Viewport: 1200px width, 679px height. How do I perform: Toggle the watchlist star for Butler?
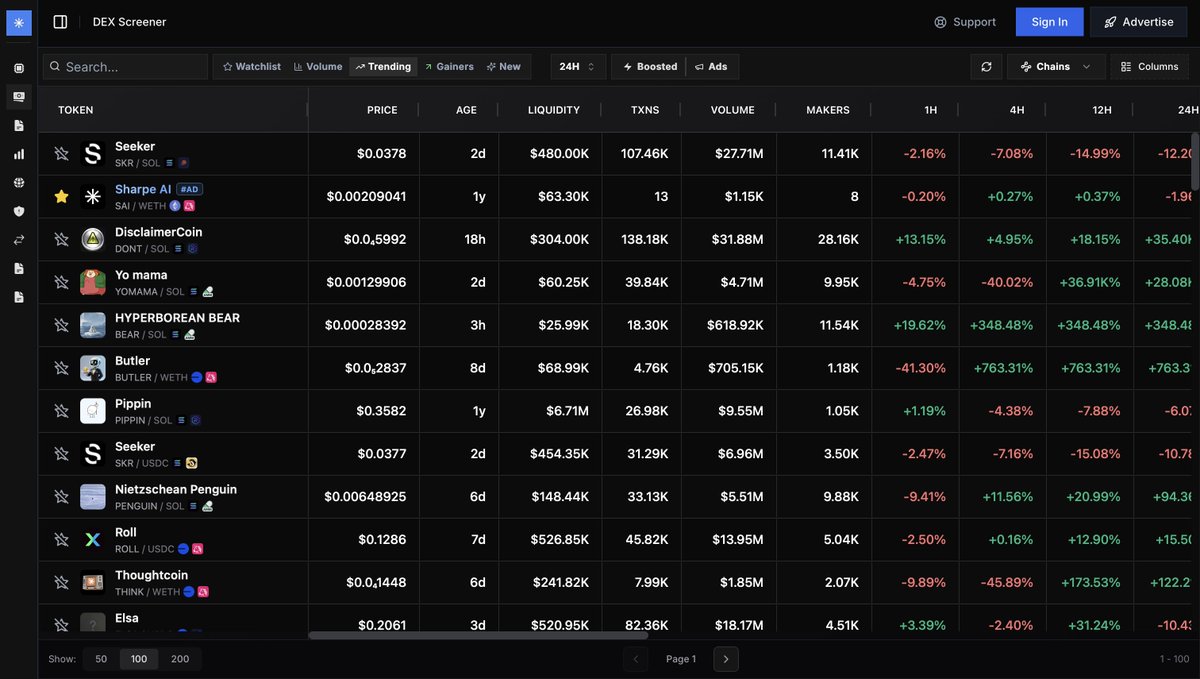tap(61, 368)
